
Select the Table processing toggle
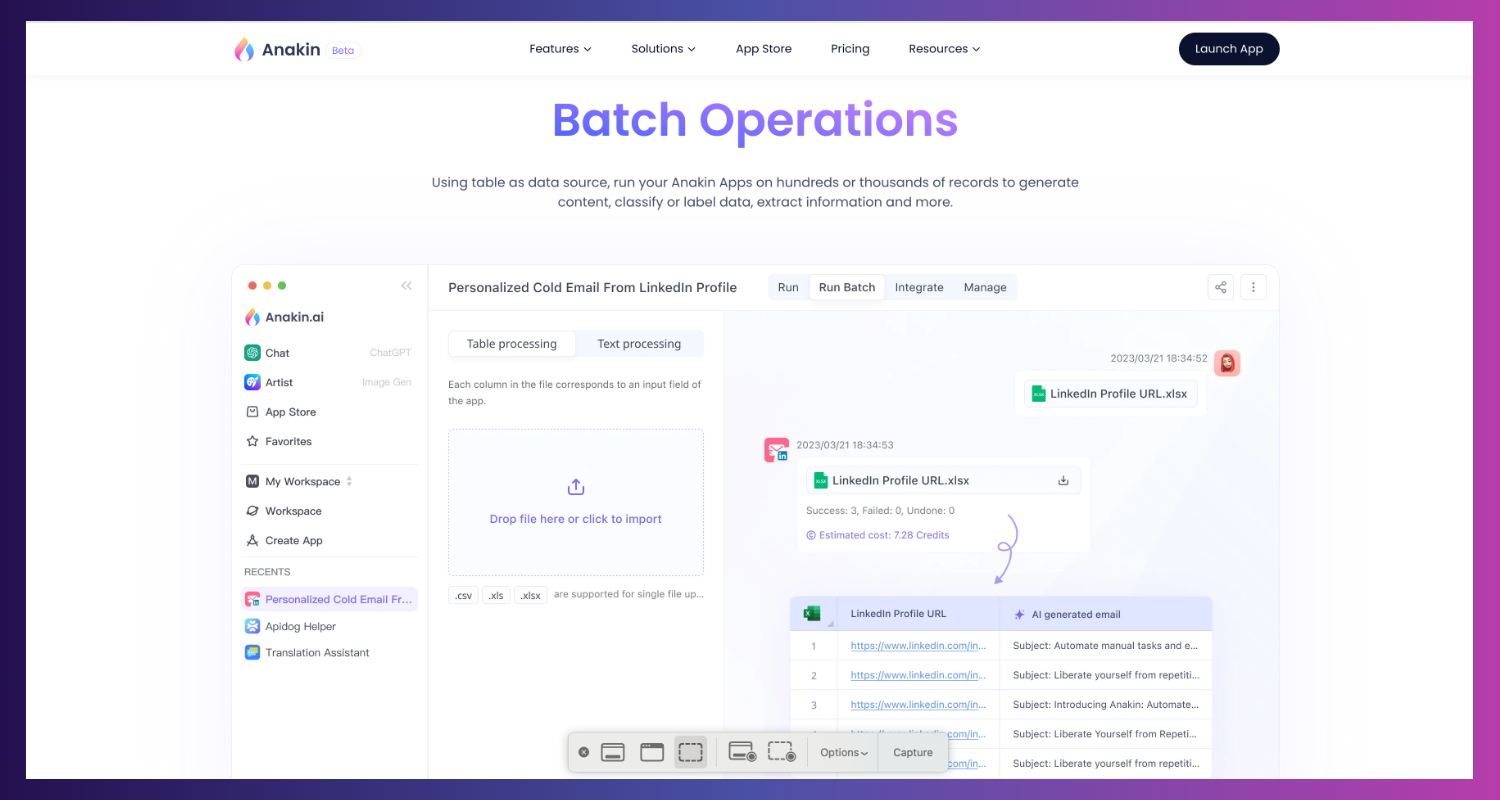click(x=512, y=344)
